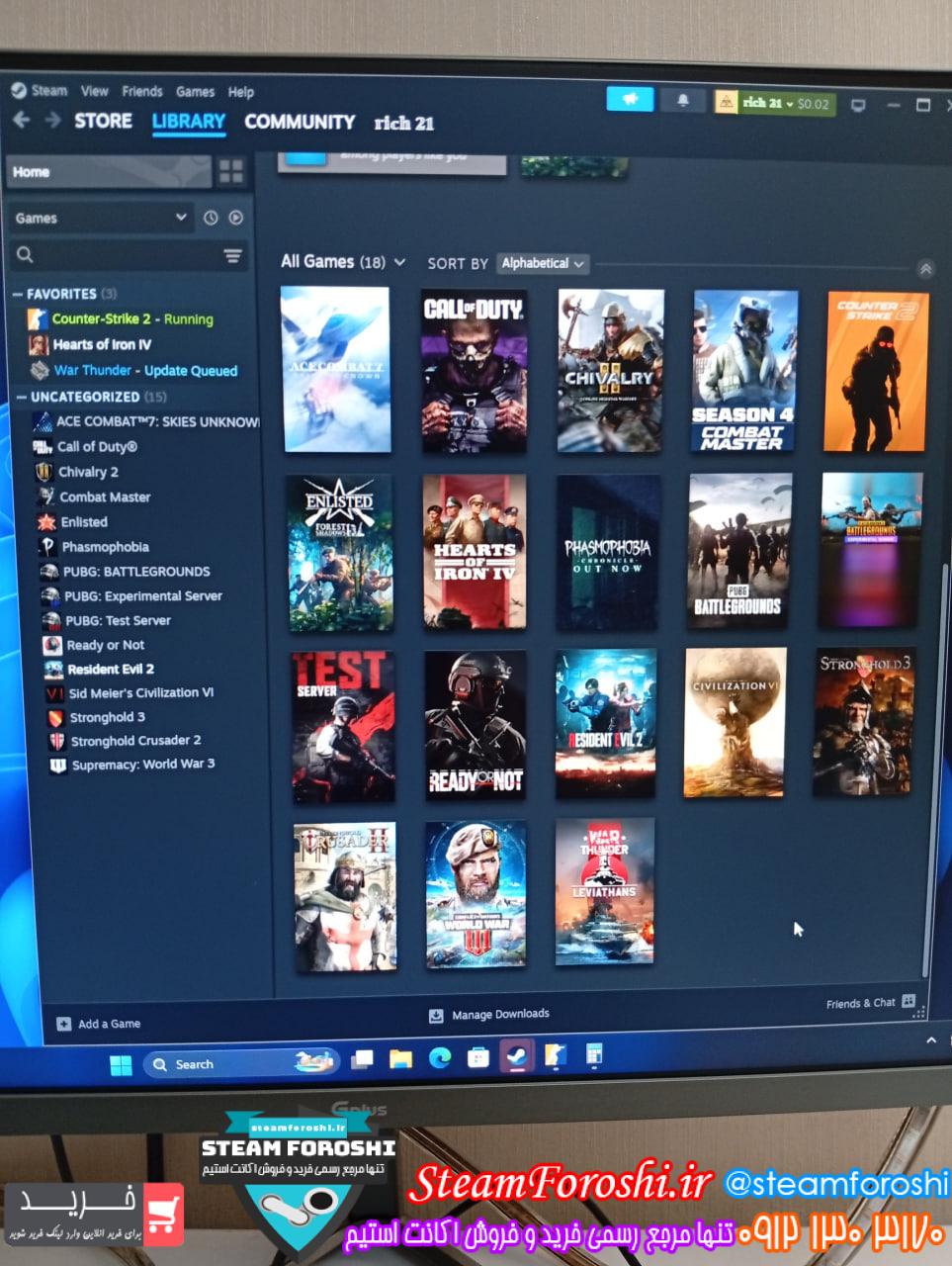Click the Big Picture mode icon
952x1266 pixels.
(x=858, y=105)
